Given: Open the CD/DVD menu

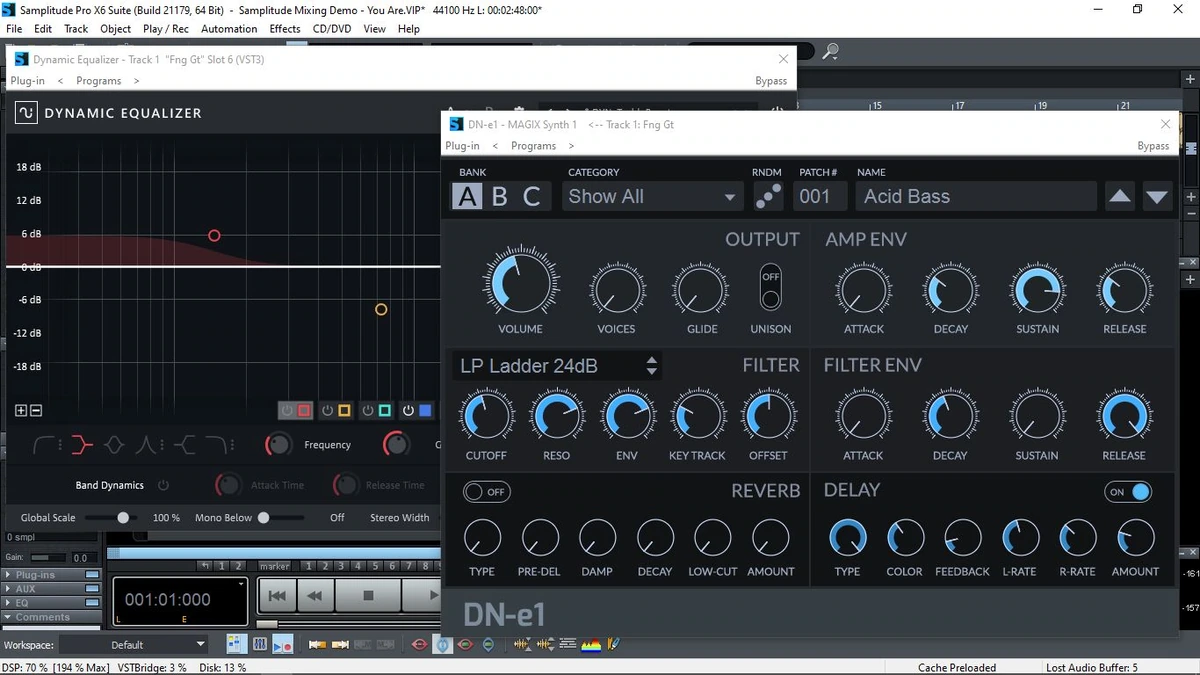Looking at the screenshot, I should pyautogui.click(x=332, y=29).
